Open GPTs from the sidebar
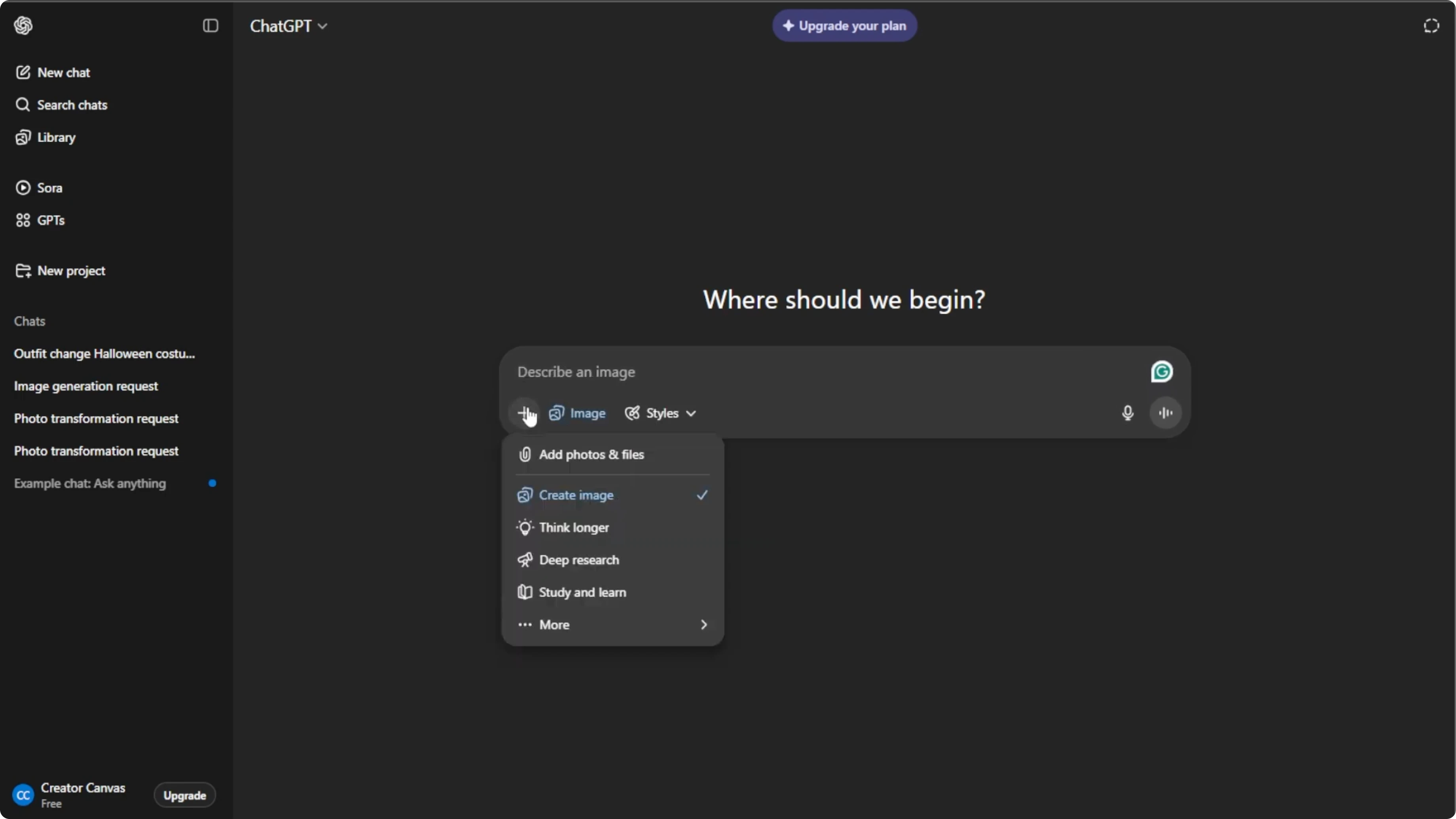The image size is (1456, 819). 116,220
